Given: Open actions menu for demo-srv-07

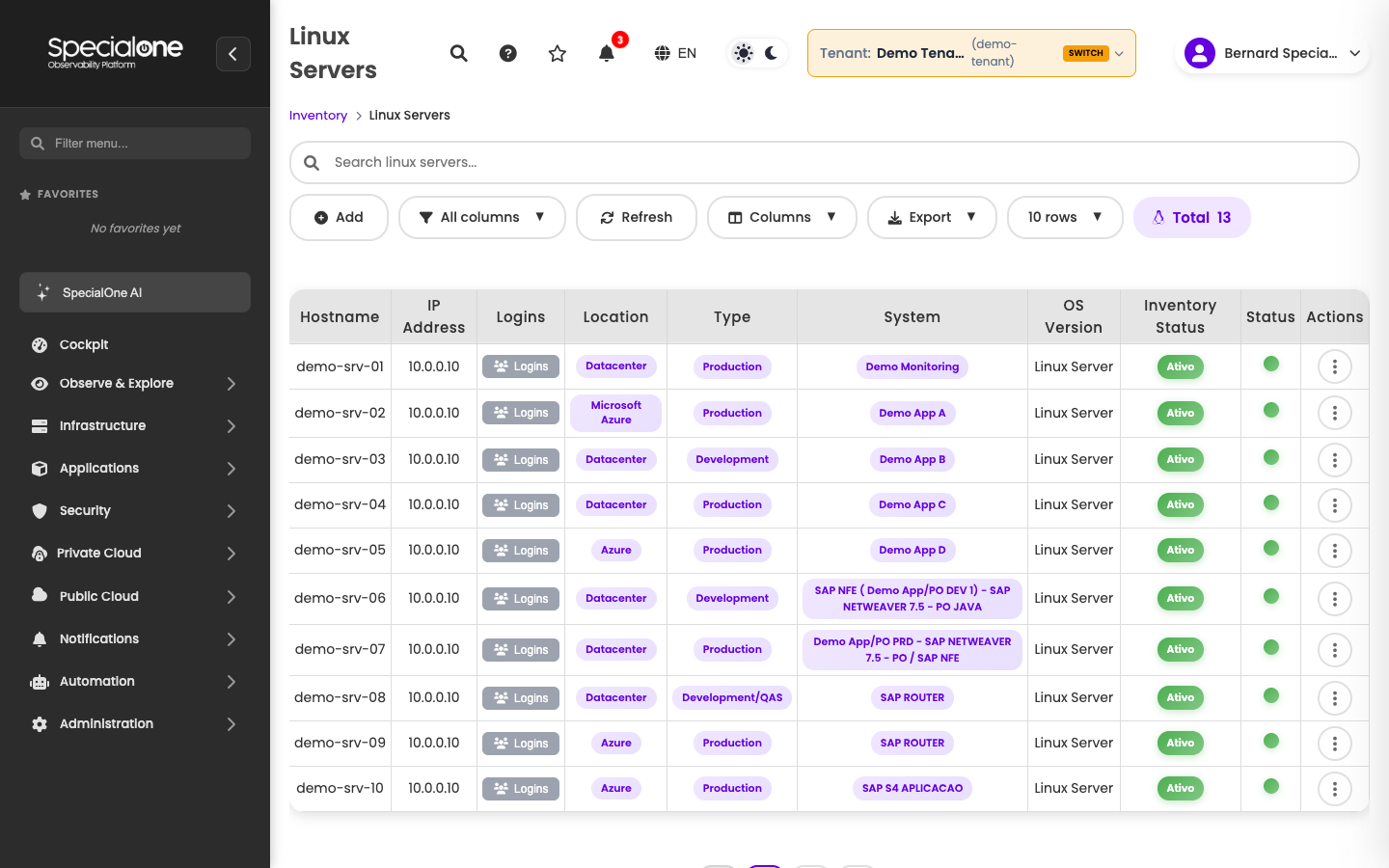Looking at the screenshot, I should point(1335,650).
